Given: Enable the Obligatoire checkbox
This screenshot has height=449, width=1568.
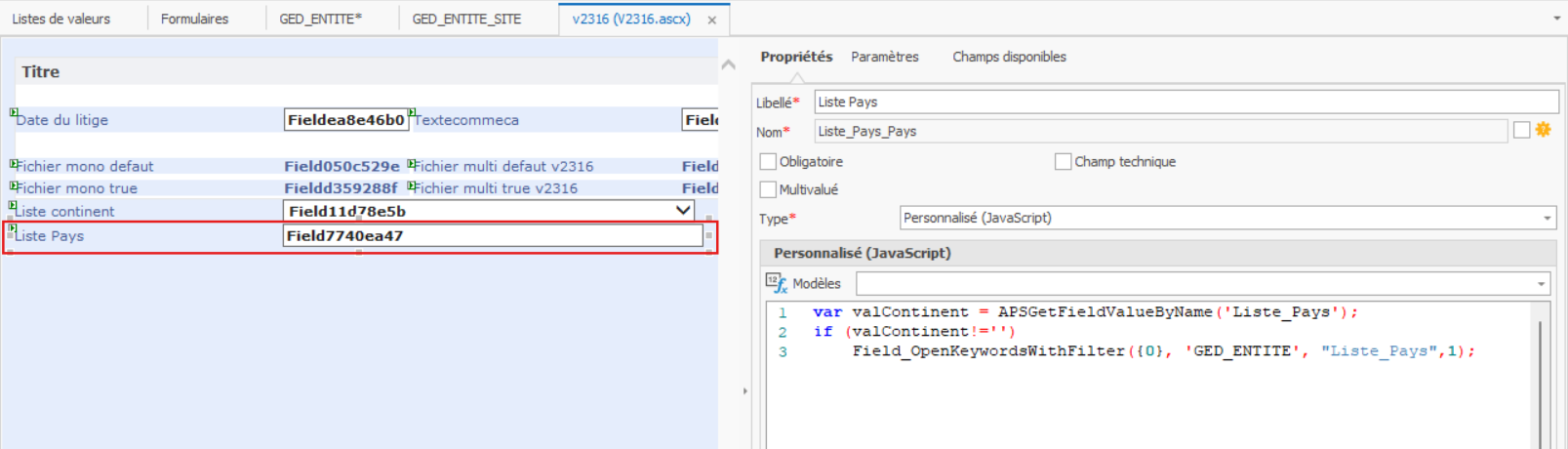Looking at the screenshot, I should click(768, 162).
